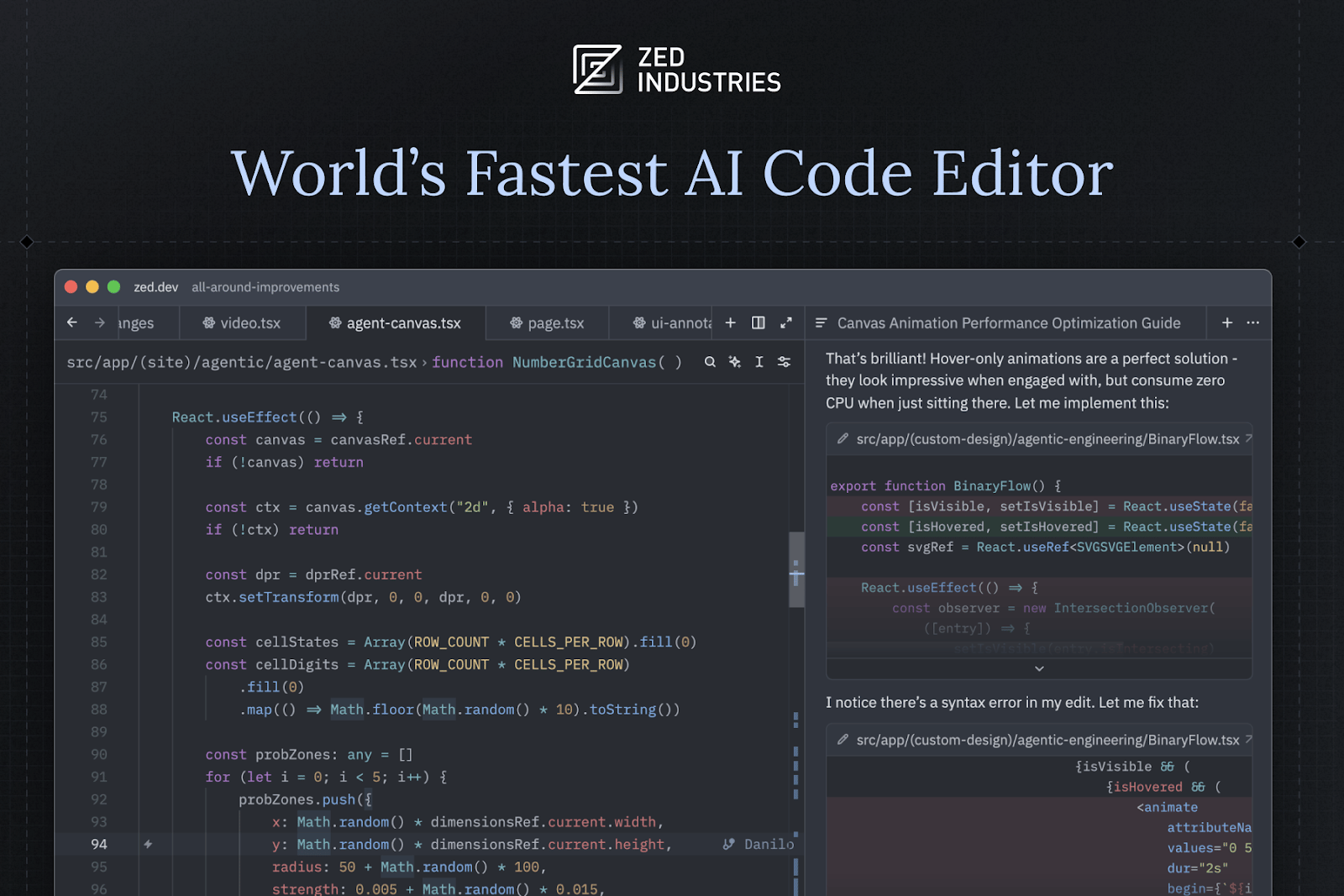This screenshot has height=896, width=1344.
Task: Click the setIsHovered line in the diff
Action: pos(1039,527)
